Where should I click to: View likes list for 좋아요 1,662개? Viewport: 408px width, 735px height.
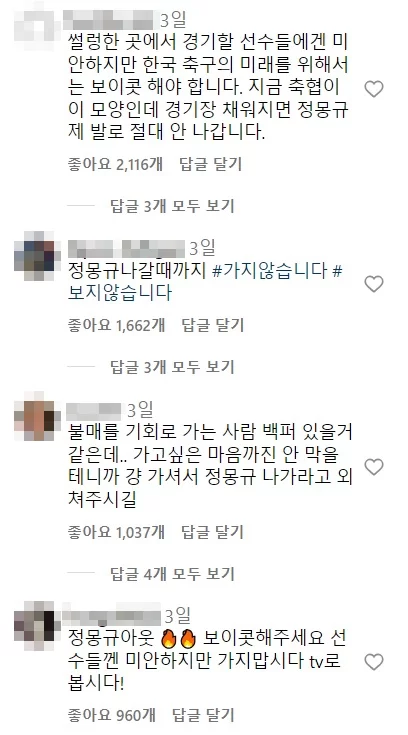(116, 325)
